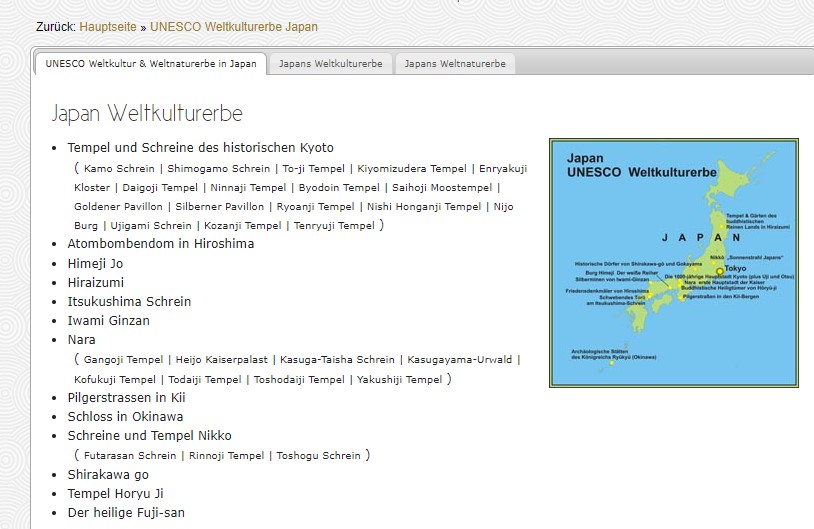Switch to Japans Weltkulturerbe tab
This screenshot has width=814, height=529.
click(331, 63)
